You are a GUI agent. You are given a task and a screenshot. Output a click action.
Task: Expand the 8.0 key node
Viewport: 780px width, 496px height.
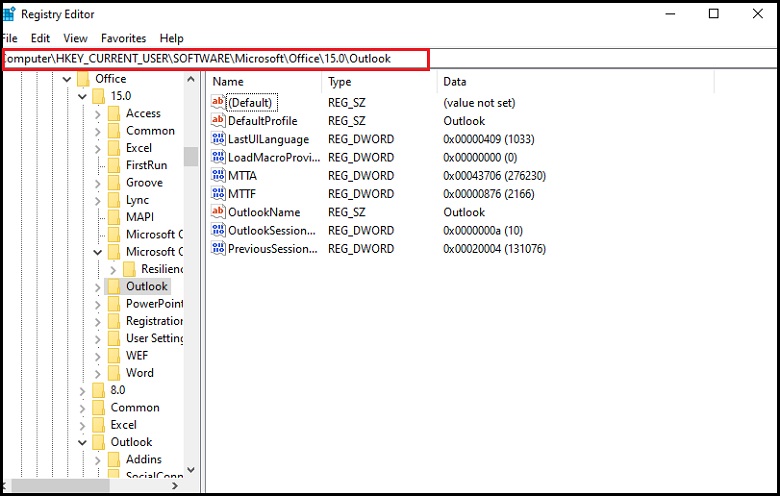point(82,391)
